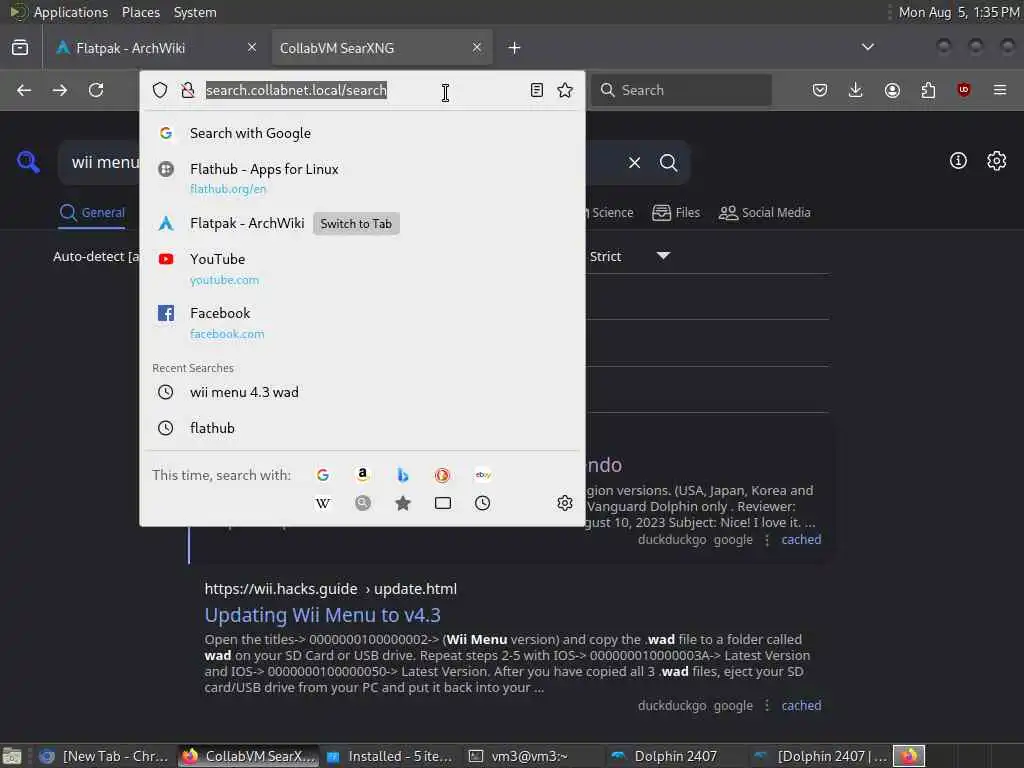Select the Science search category

[612, 212]
